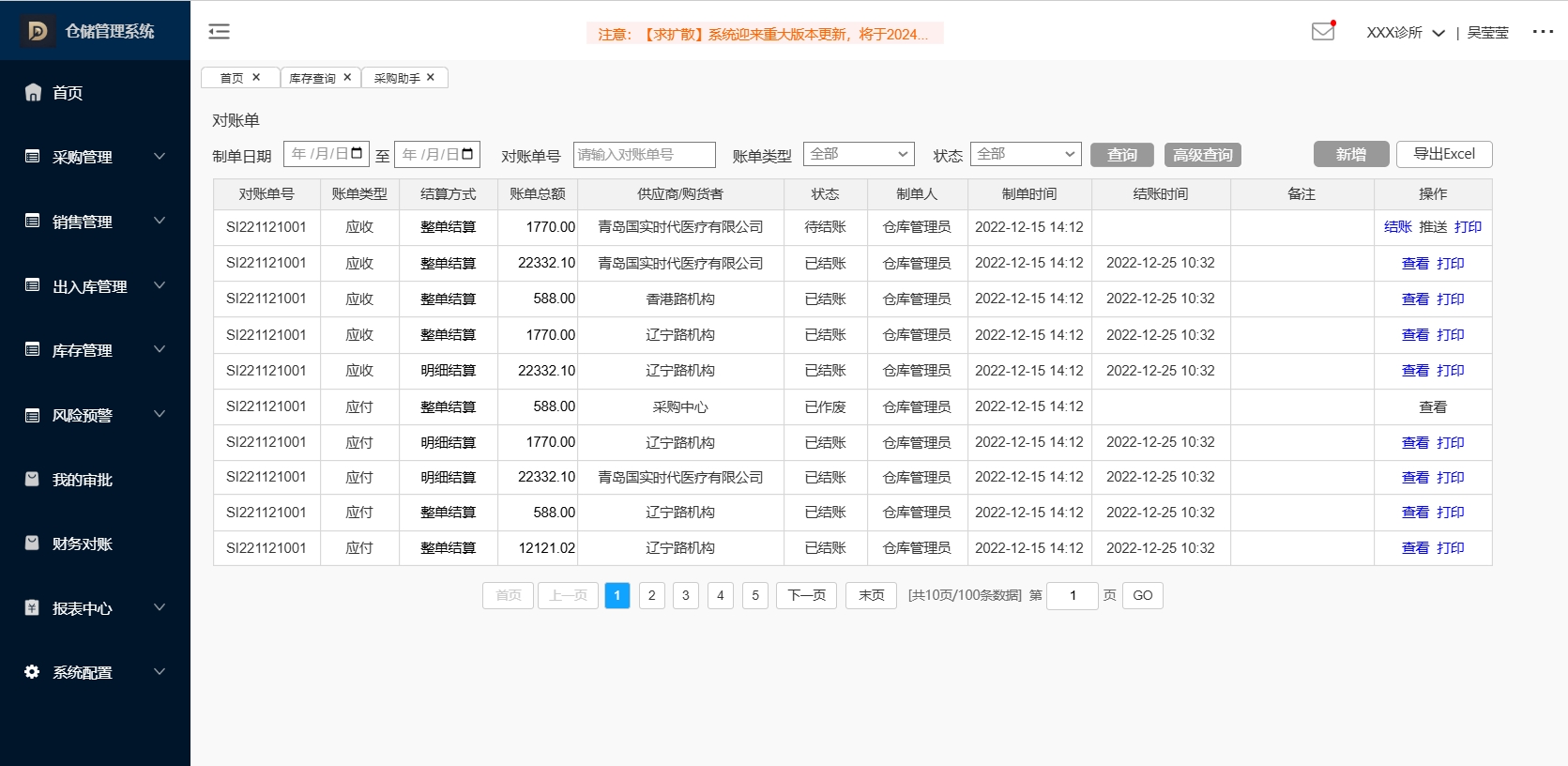Screen dimensions: 1568x766
Task: Go to page 3
Action: (x=686, y=595)
